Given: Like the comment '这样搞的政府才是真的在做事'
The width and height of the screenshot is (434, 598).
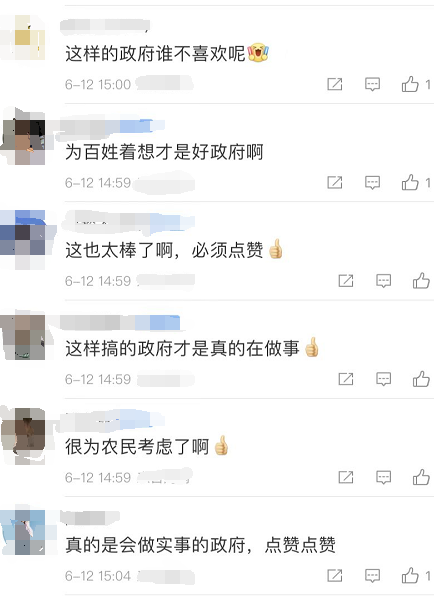Looking at the screenshot, I should tap(421, 379).
